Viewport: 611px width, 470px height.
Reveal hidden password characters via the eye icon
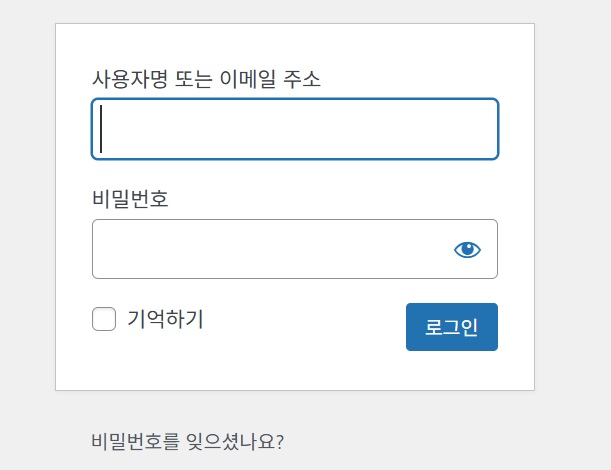pyautogui.click(x=467, y=249)
